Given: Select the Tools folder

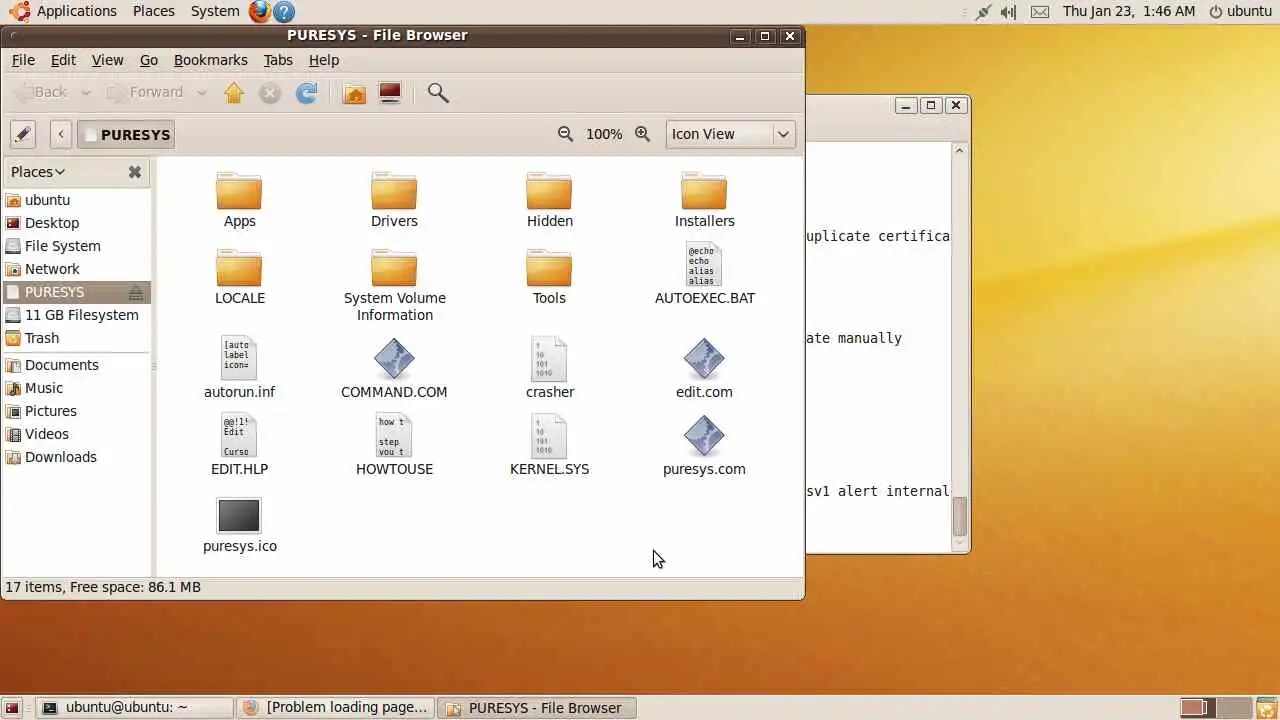Looking at the screenshot, I should point(549,277).
